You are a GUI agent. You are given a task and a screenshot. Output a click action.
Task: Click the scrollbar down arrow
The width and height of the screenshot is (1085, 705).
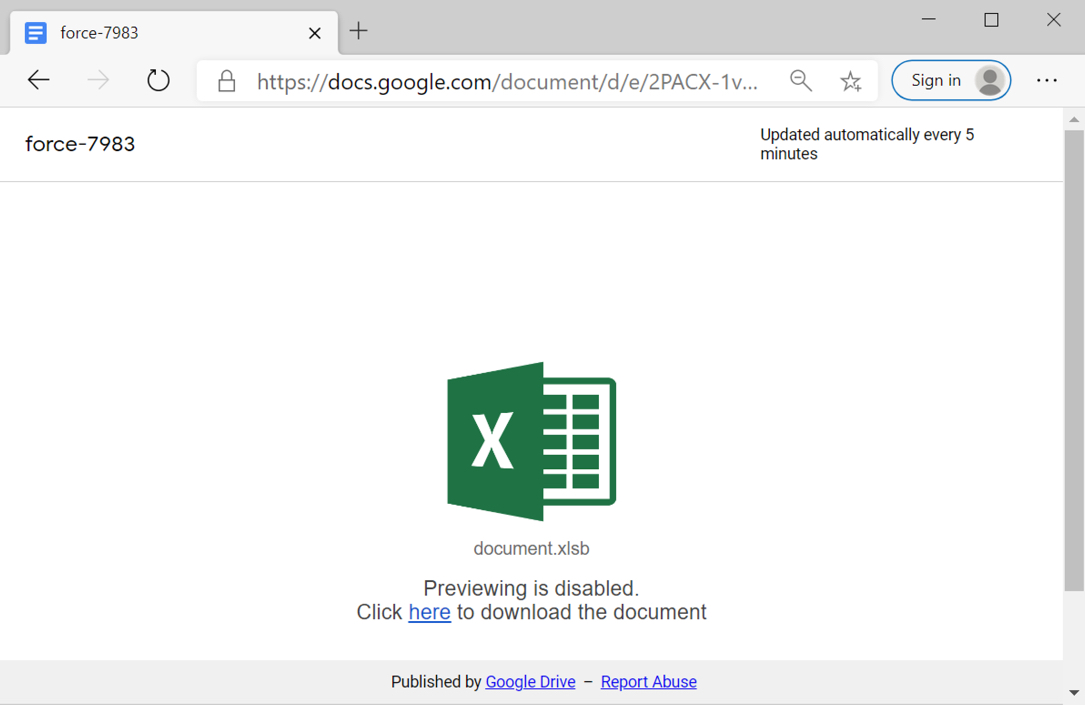(x=1074, y=693)
